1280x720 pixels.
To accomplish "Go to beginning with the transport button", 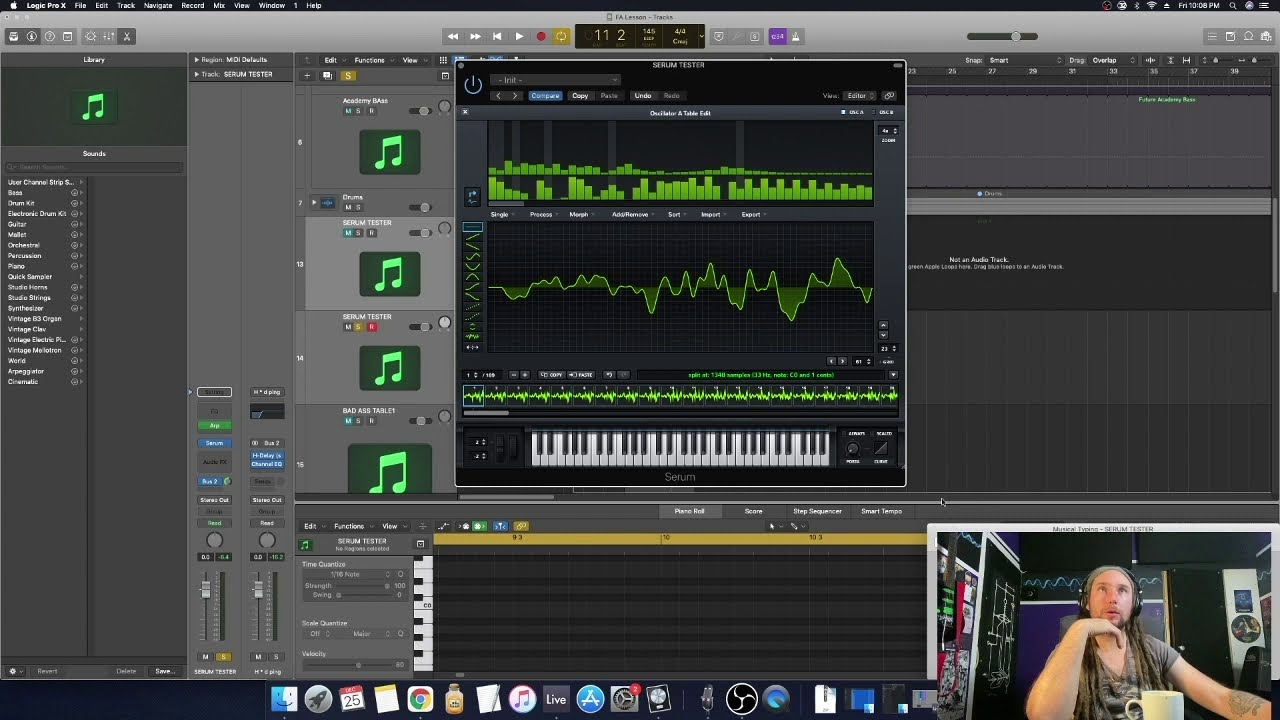I will (x=497, y=36).
